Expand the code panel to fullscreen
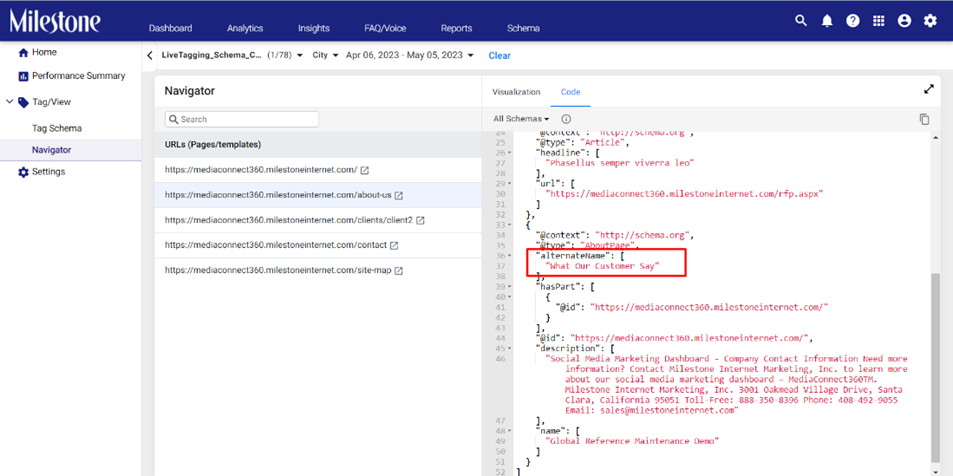Image resolution: width=953 pixels, height=476 pixels. 928,89
